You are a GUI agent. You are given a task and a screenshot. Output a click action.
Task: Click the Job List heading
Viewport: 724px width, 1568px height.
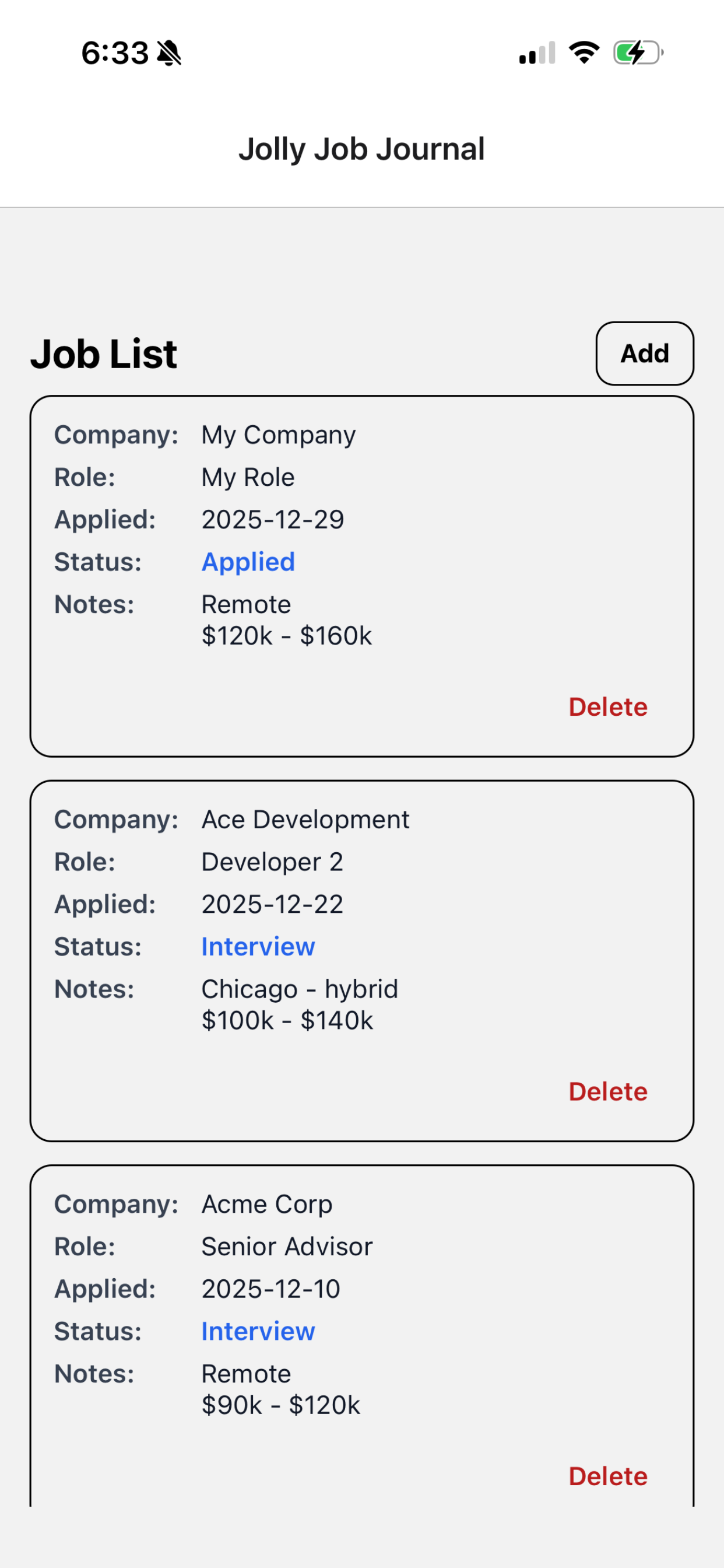(x=103, y=353)
